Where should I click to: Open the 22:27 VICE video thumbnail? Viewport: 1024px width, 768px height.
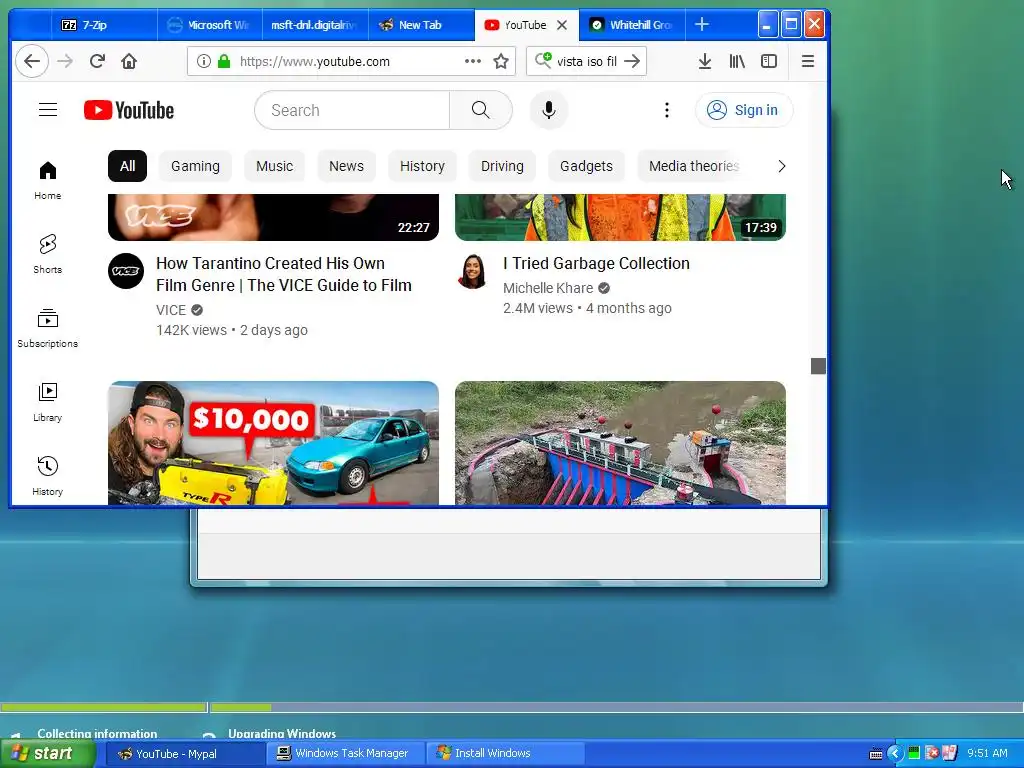(x=273, y=217)
